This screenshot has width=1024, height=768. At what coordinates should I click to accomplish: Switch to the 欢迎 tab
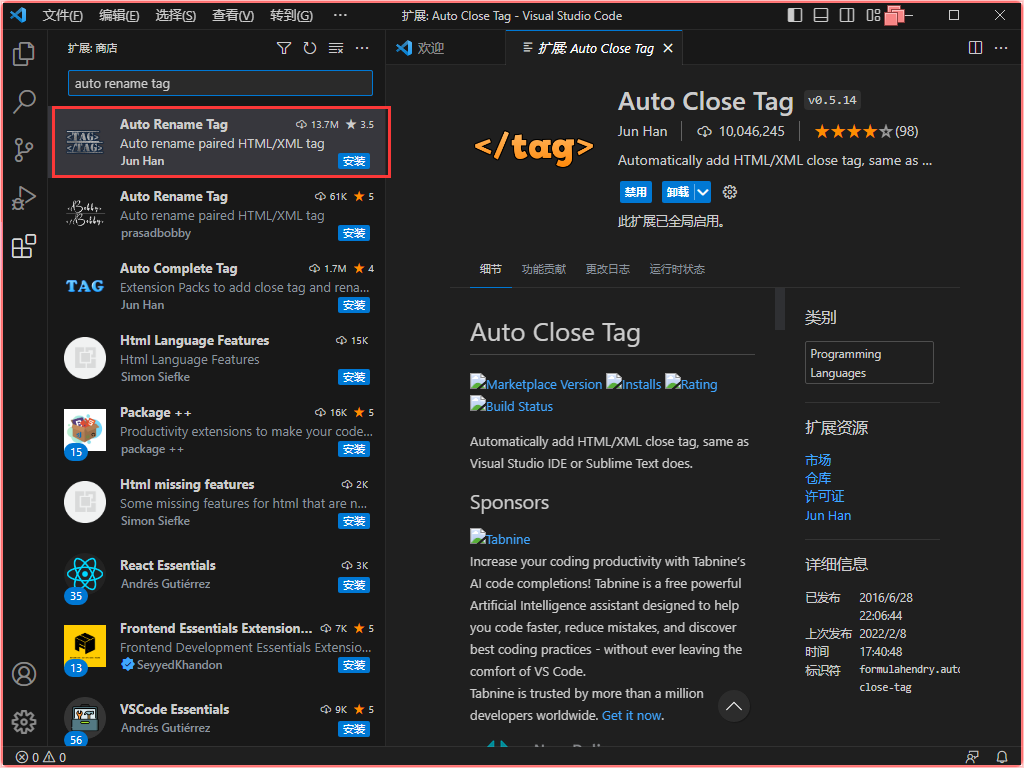[x=445, y=48]
